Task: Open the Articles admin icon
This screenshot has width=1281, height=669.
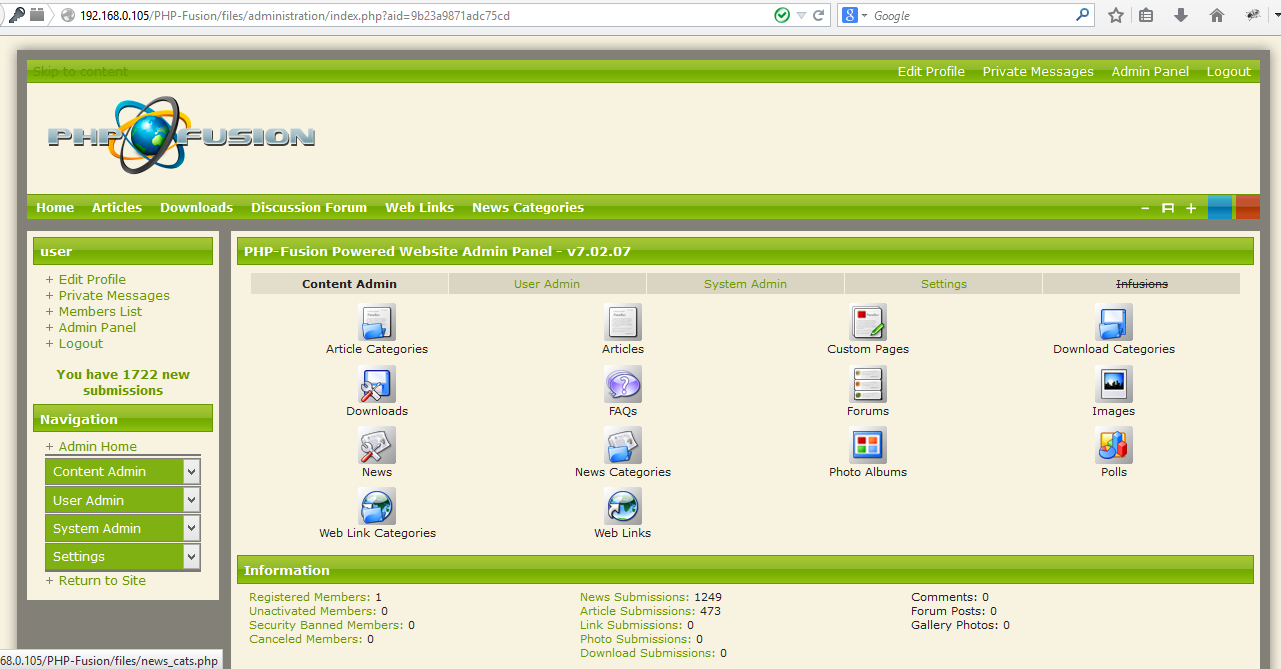Action: (x=623, y=323)
